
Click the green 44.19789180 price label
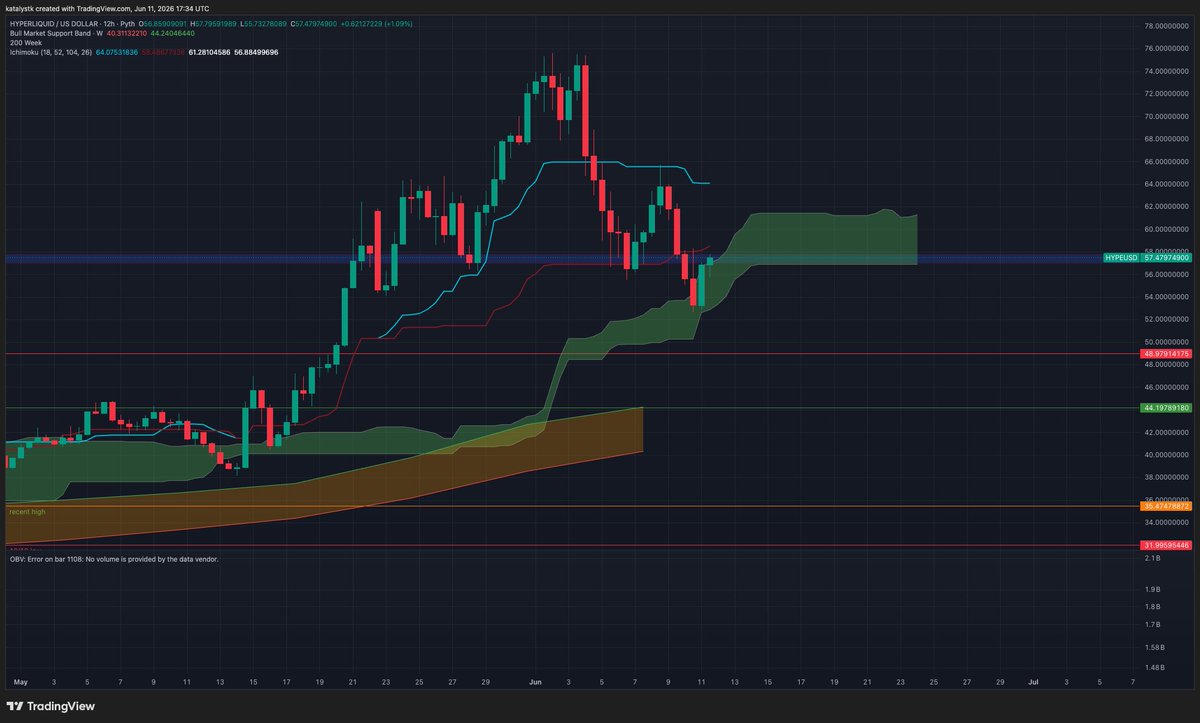(x=1166, y=408)
